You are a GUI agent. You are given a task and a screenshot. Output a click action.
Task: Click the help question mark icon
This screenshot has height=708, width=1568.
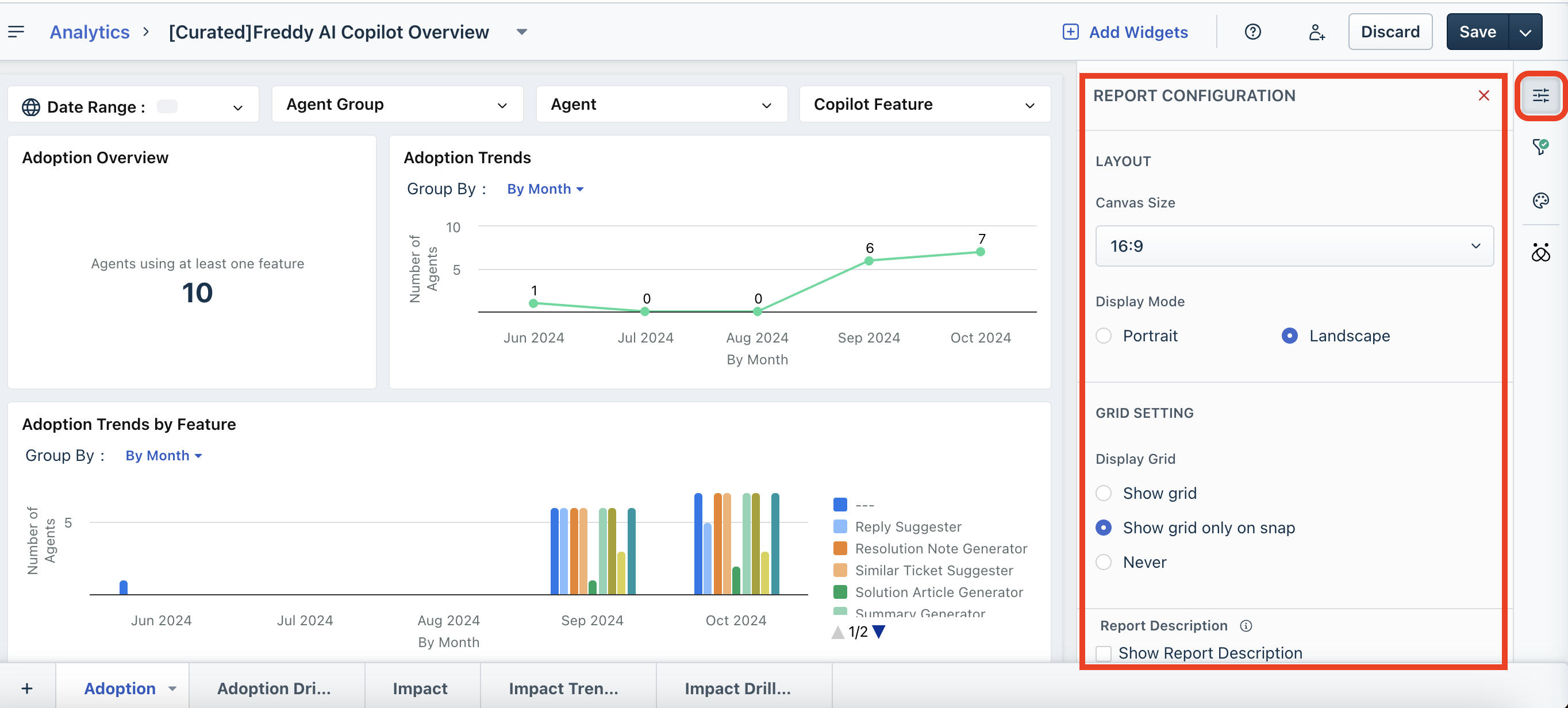tap(1252, 32)
